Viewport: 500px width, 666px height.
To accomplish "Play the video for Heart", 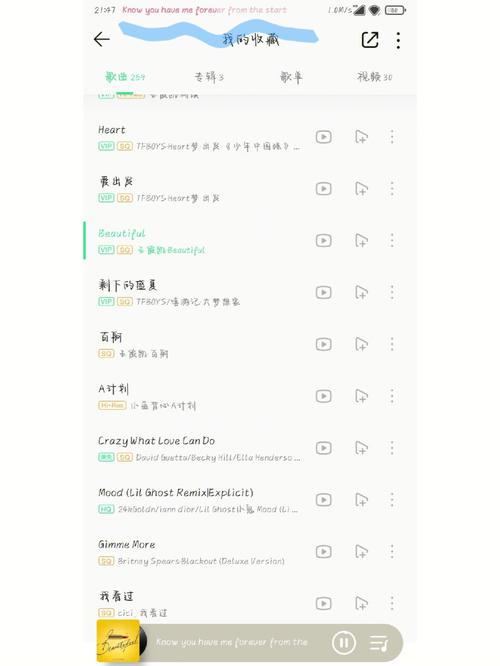I will (324, 137).
